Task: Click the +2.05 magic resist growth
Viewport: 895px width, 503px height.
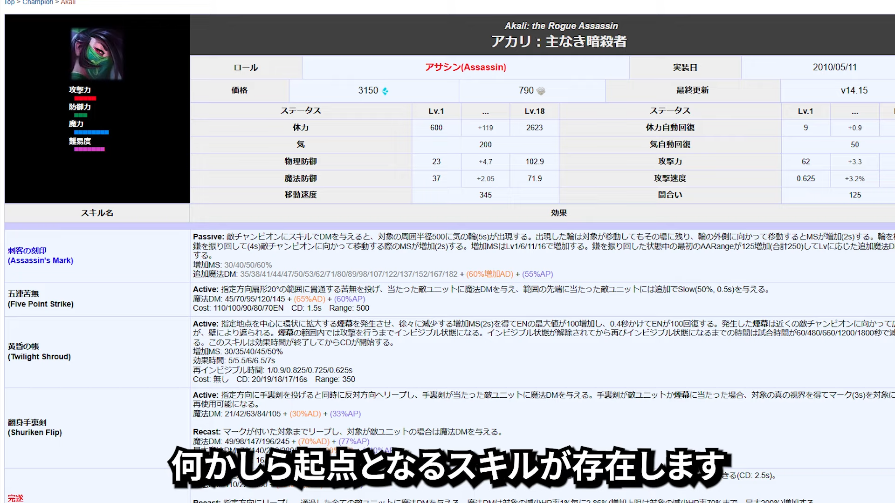Action: click(x=485, y=179)
